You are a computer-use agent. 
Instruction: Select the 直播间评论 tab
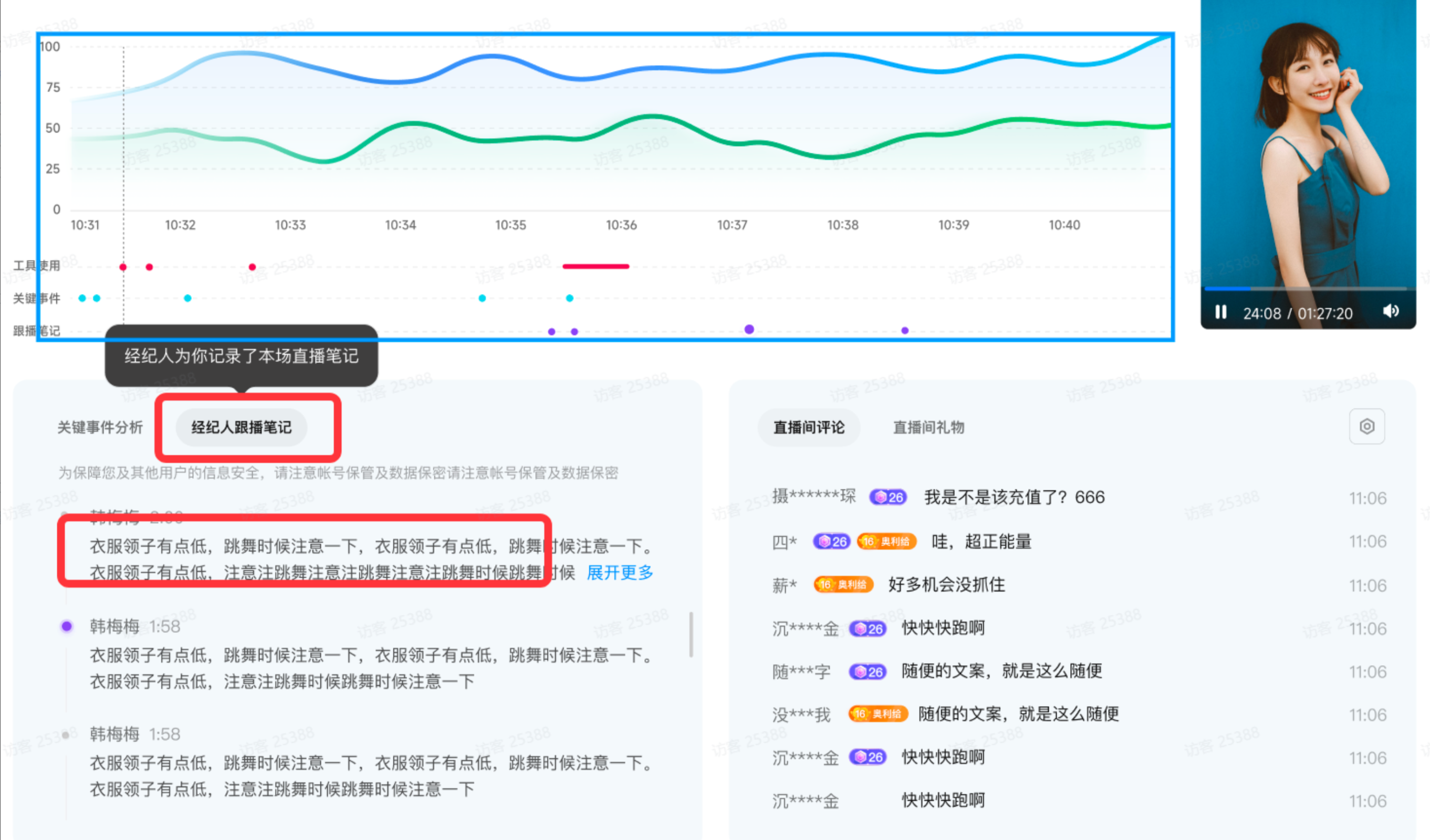coord(809,427)
